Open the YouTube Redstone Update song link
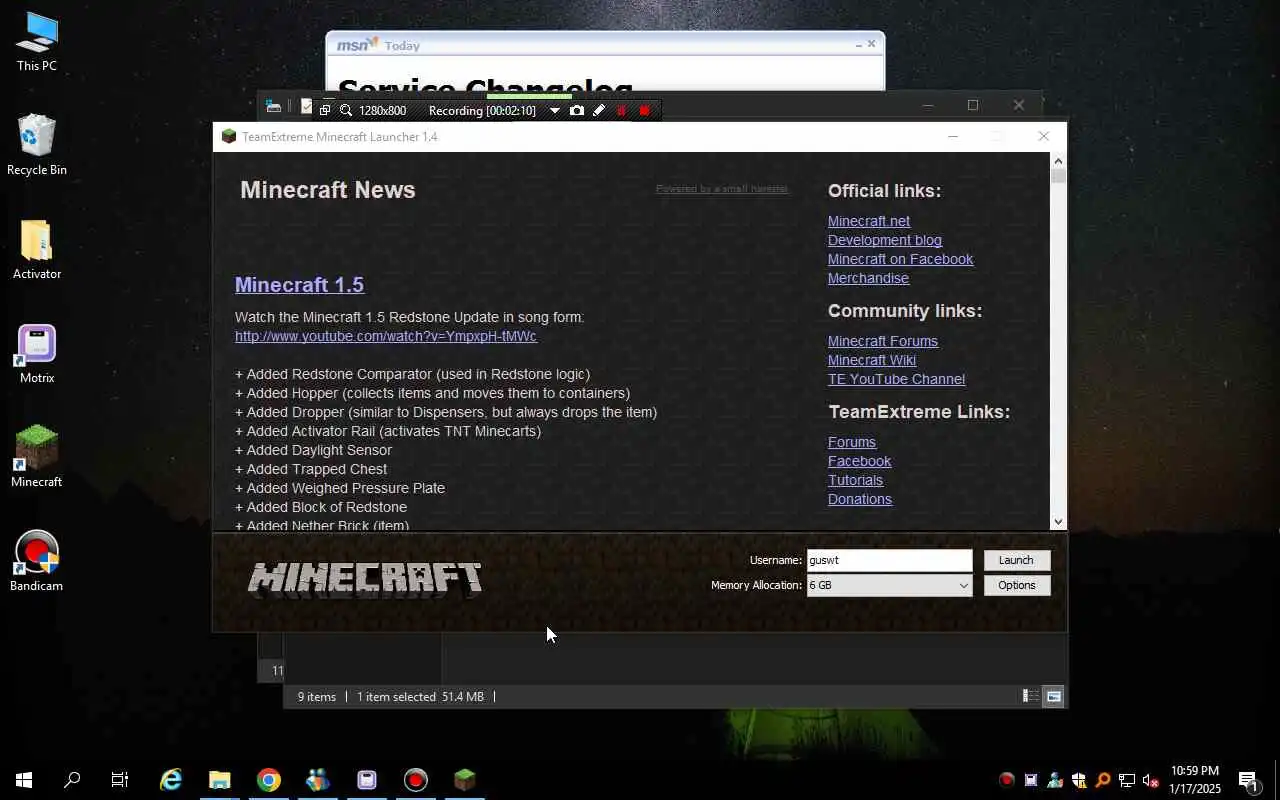The height and width of the screenshot is (800, 1280). [x=386, y=336]
